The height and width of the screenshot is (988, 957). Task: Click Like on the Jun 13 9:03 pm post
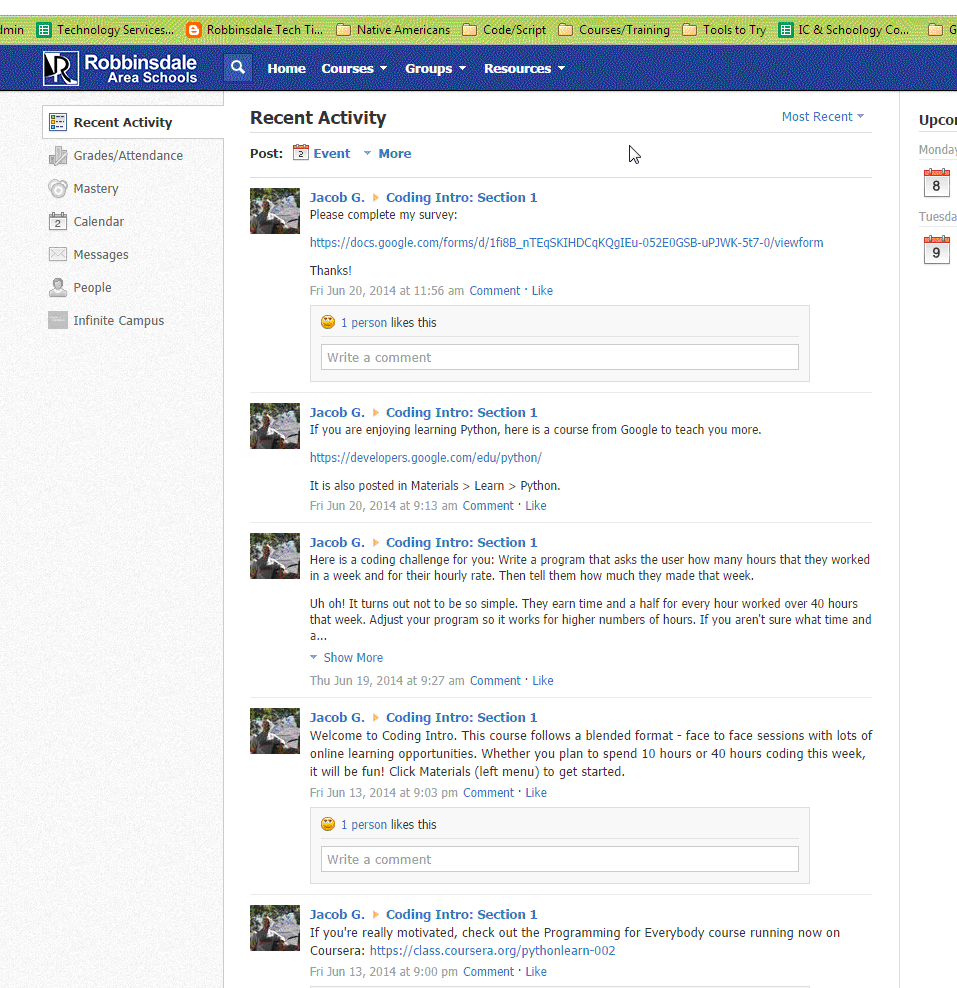pos(536,793)
